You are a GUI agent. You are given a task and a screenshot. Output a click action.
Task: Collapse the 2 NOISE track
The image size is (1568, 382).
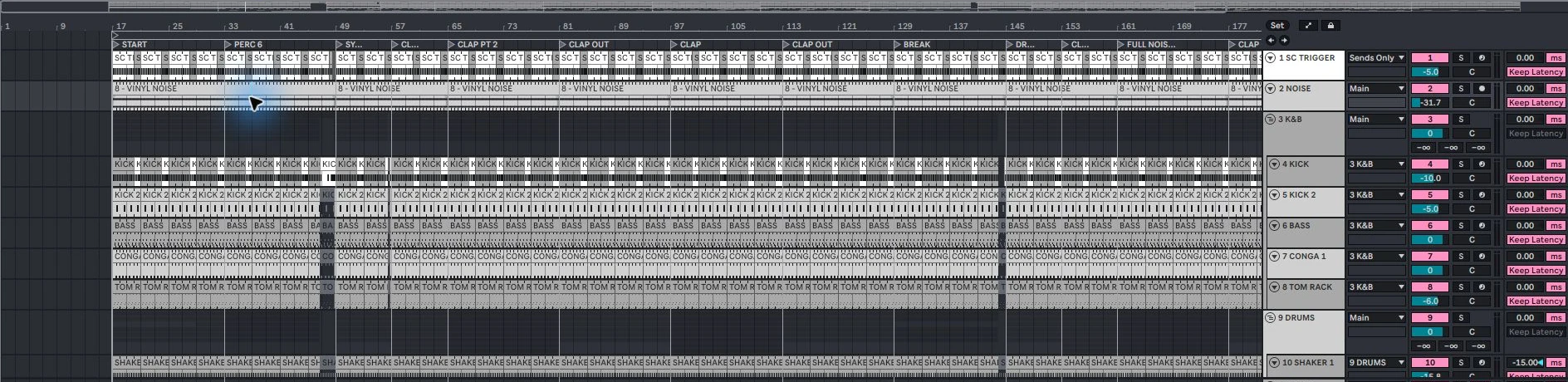pyautogui.click(x=1271, y=89)
